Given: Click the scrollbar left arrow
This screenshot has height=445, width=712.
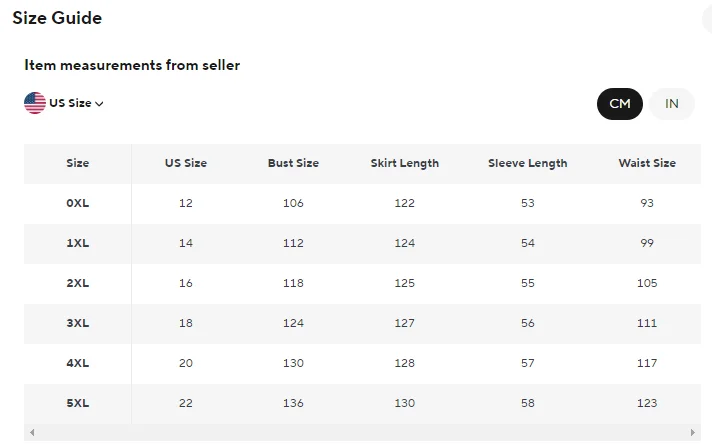Looking at the screenshot, I should coord(32,433).
